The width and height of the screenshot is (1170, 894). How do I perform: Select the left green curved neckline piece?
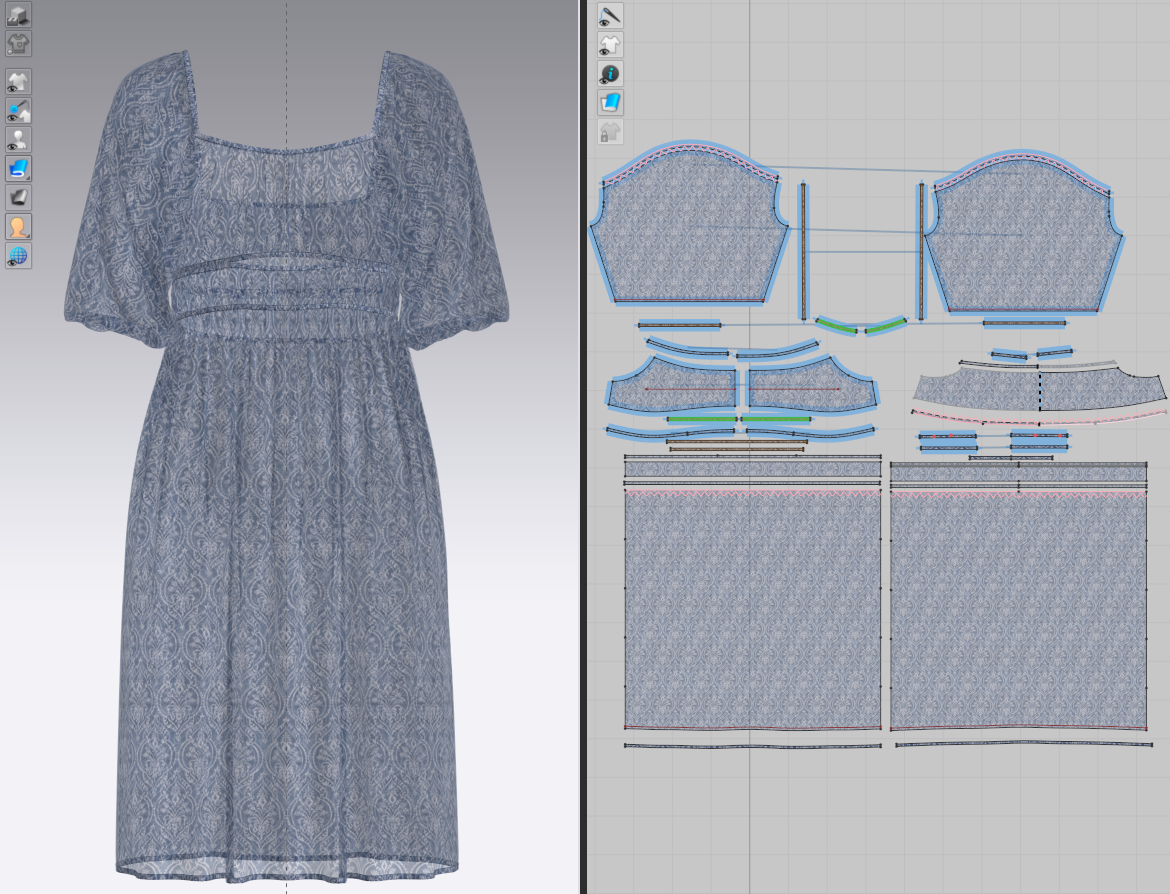pyautogui.click(x=836, y=326)
